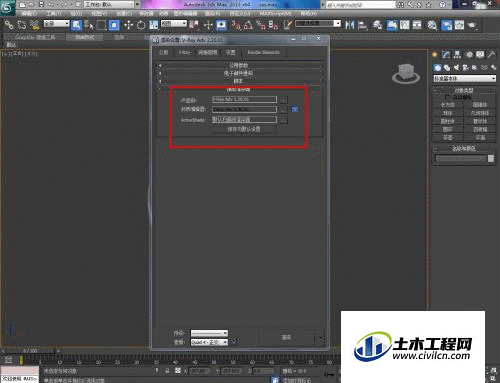The image size is (500, 383).
Task: Activate the Select and Scale tool
Action: (x=154, y=25)
